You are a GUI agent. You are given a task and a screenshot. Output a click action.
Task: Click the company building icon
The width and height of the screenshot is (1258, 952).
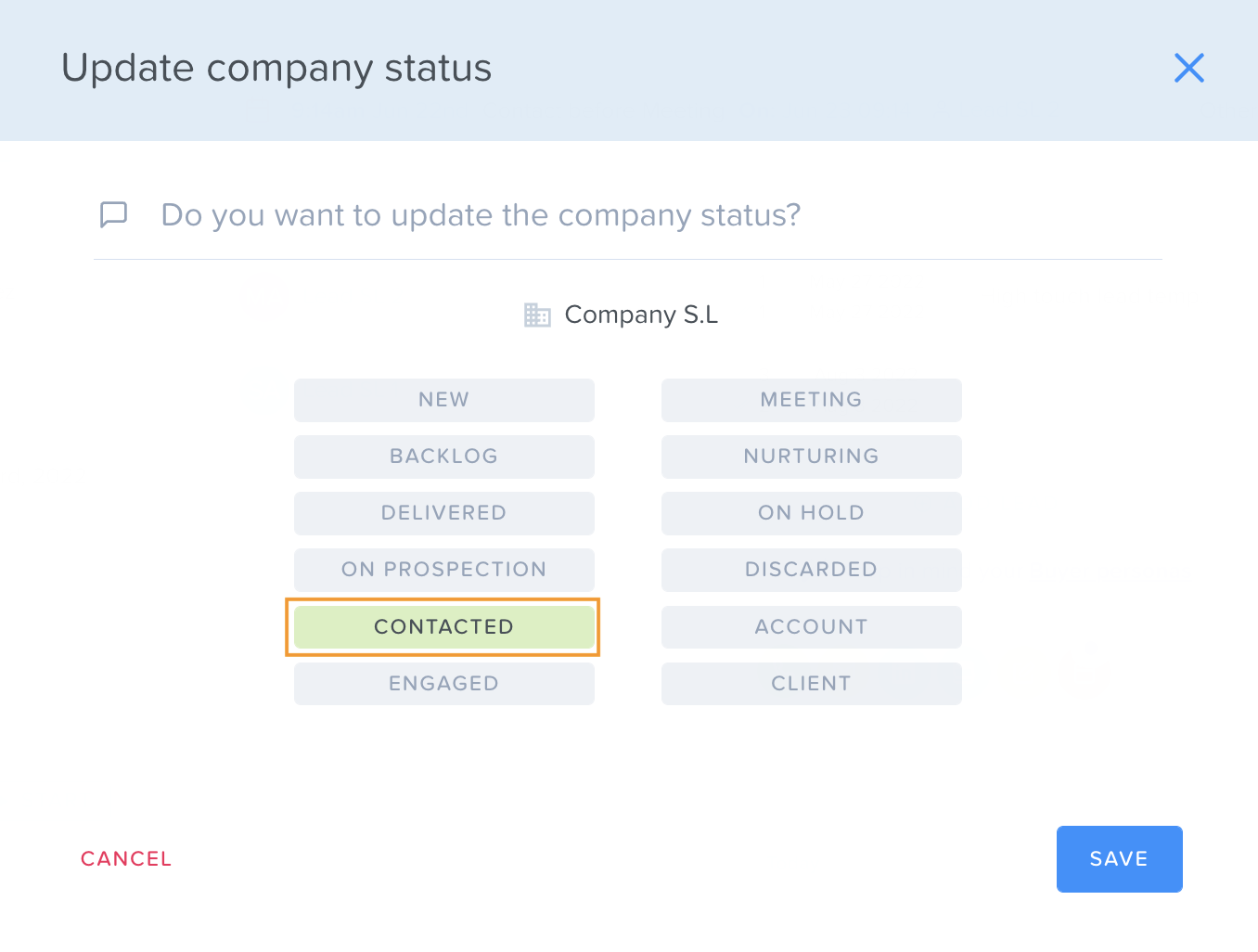(x=537, y=315)
